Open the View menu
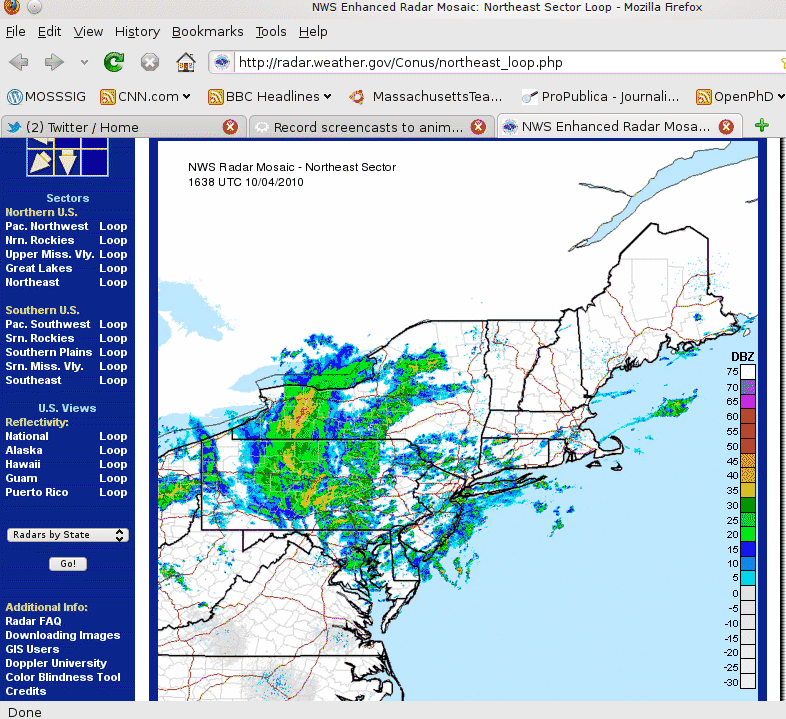786x719 pixels. coord(88,32)
